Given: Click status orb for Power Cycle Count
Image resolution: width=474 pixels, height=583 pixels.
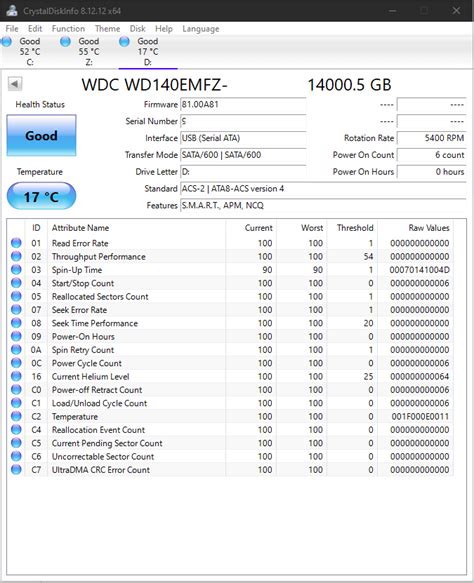Looking at the screenshot, I should [16, 363].
